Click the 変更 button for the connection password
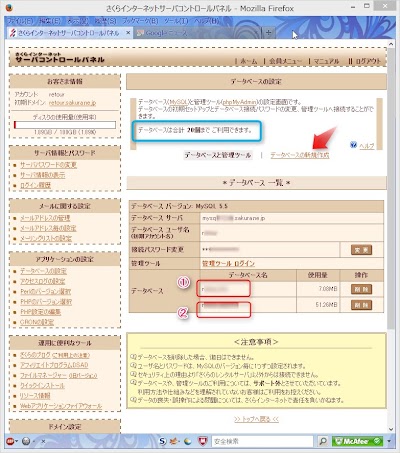Image resolution: width=400 pixels, height=453 pixels. pos(361,250)
